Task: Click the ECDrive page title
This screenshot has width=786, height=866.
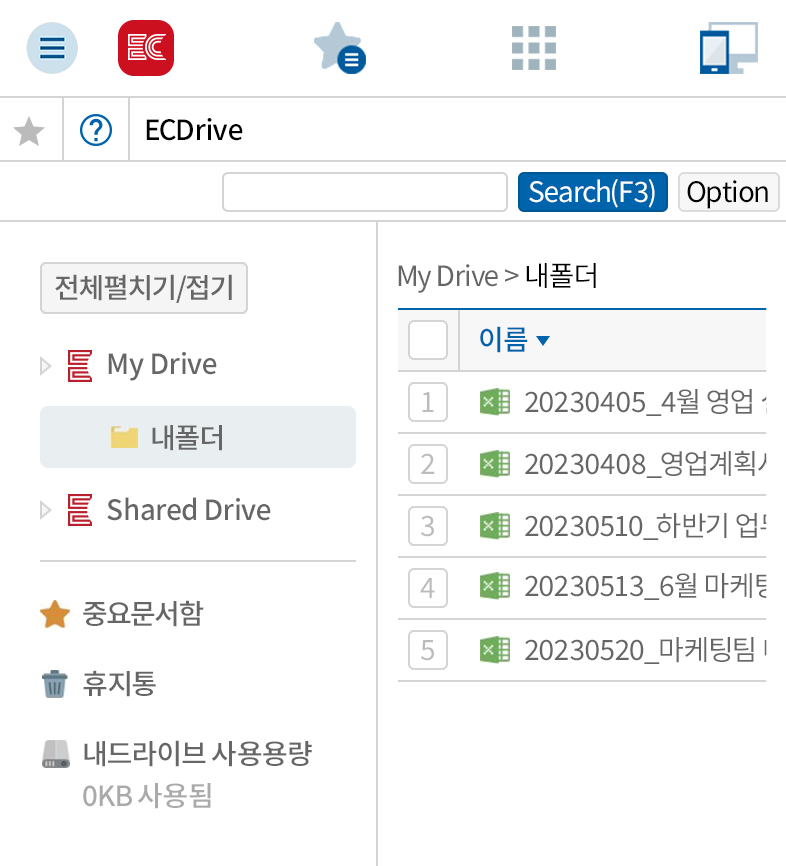Action: [193, 130]
